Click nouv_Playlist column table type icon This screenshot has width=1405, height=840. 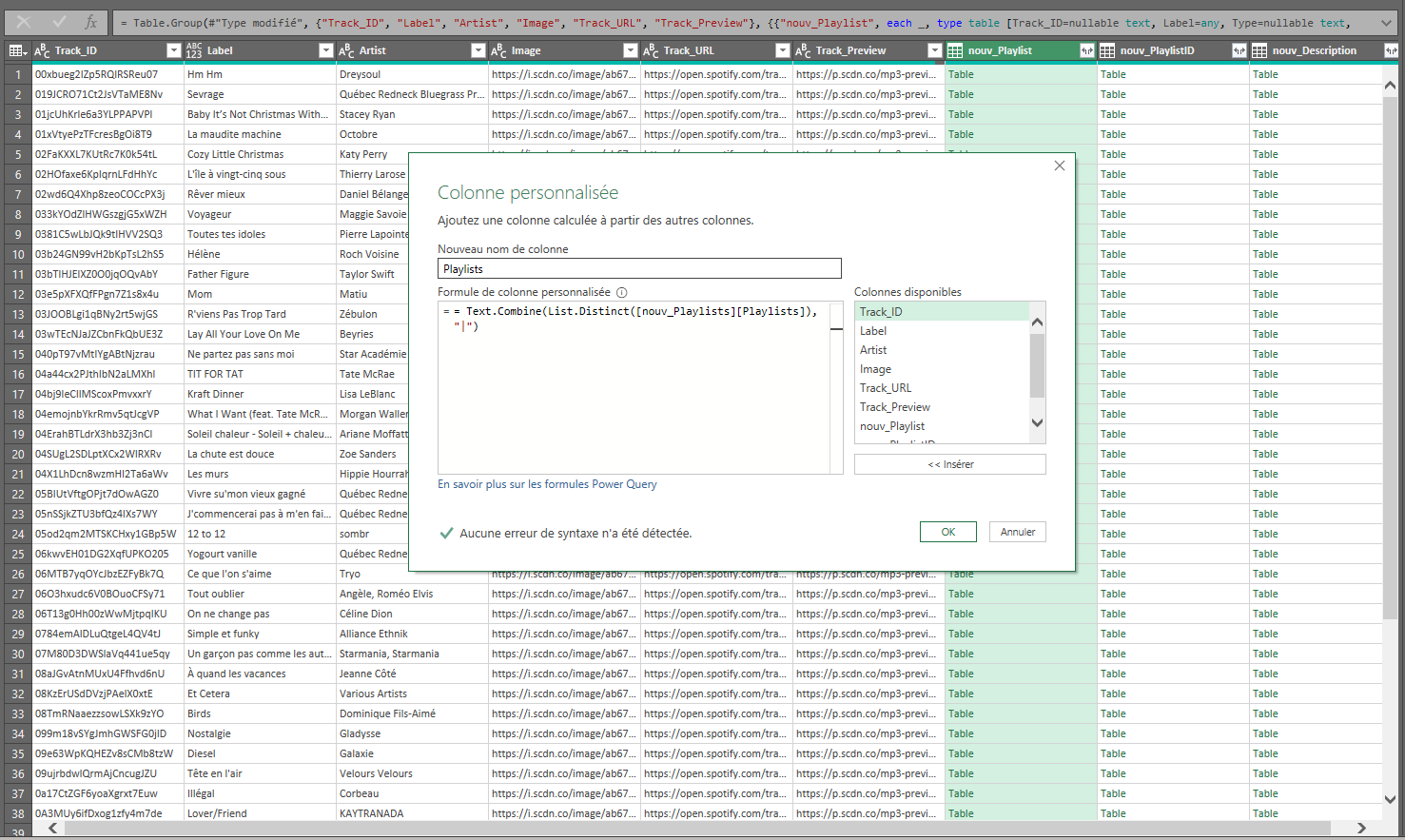coord(955,50)
